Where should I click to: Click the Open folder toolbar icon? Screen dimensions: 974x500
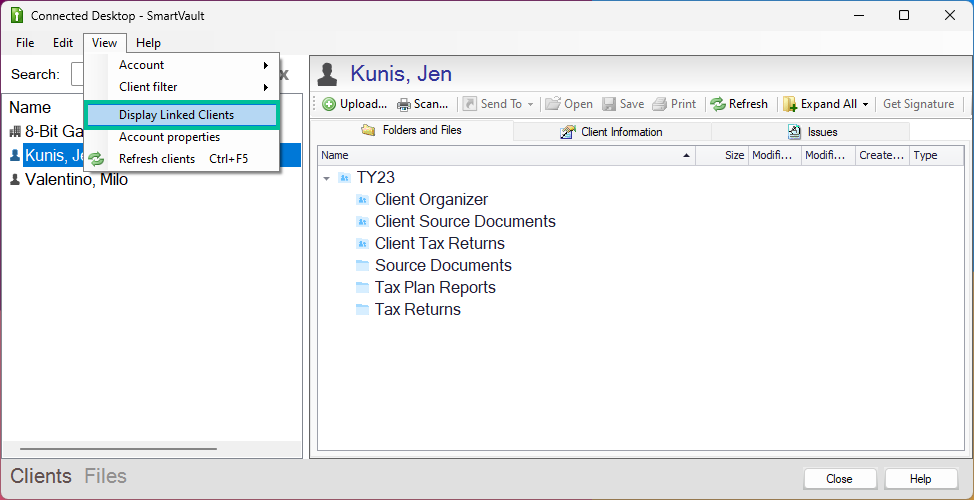553,104
